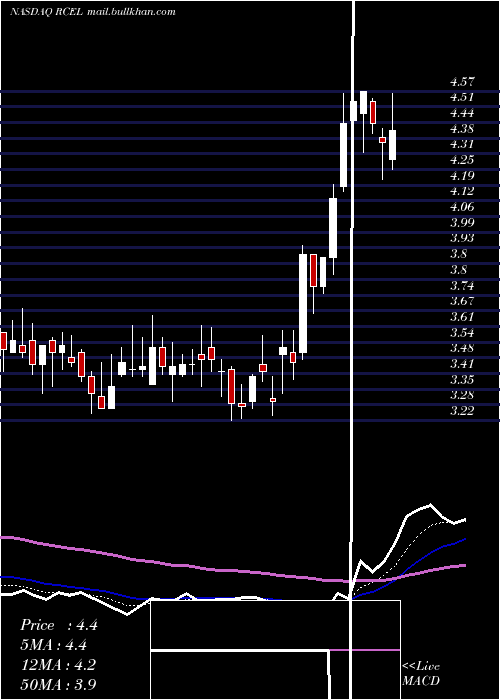500x700 pixels.
Task: Click the 3.41 price axis label
Action: tap(462, 363)
